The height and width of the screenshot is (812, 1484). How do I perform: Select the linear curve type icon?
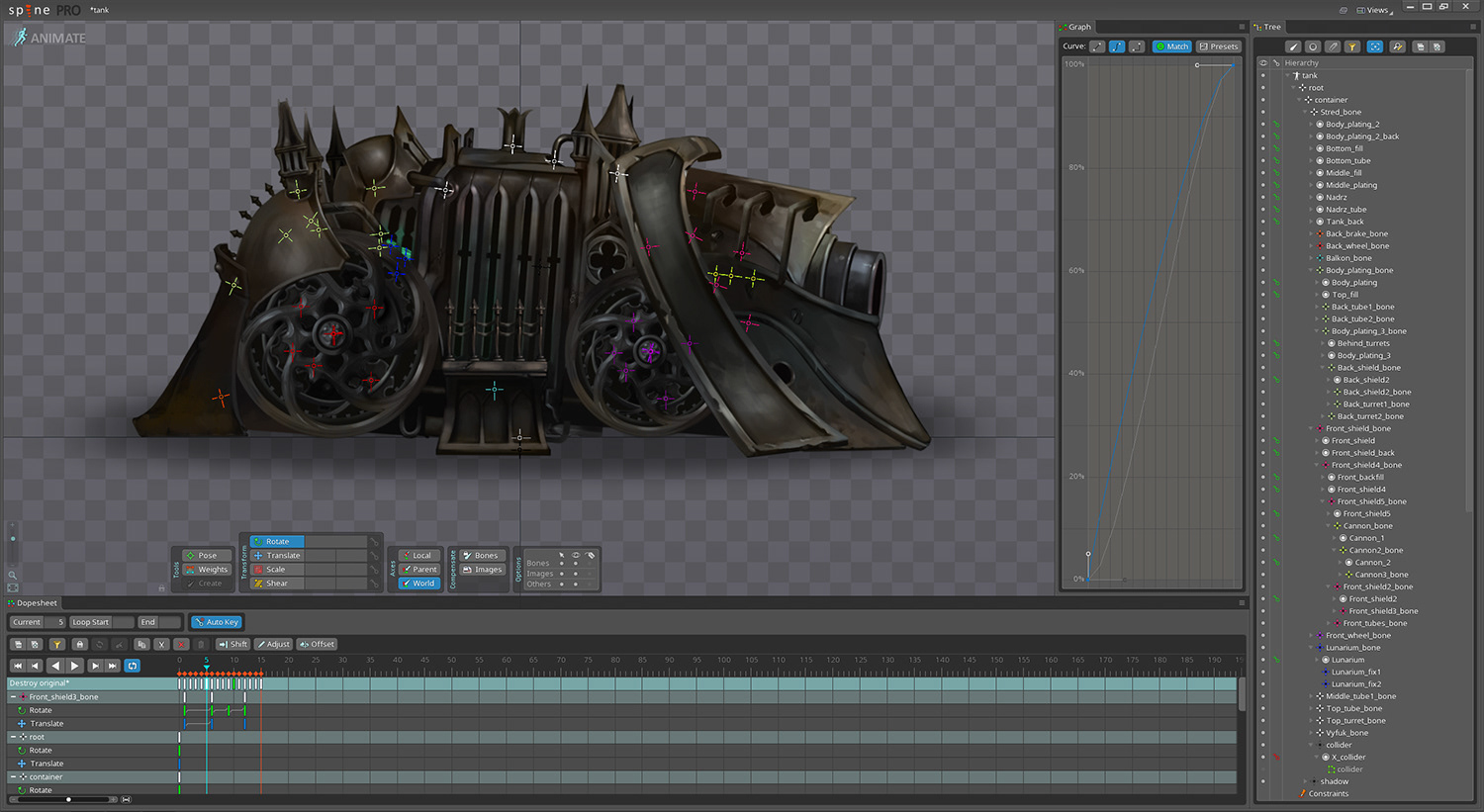(1097, 46)
